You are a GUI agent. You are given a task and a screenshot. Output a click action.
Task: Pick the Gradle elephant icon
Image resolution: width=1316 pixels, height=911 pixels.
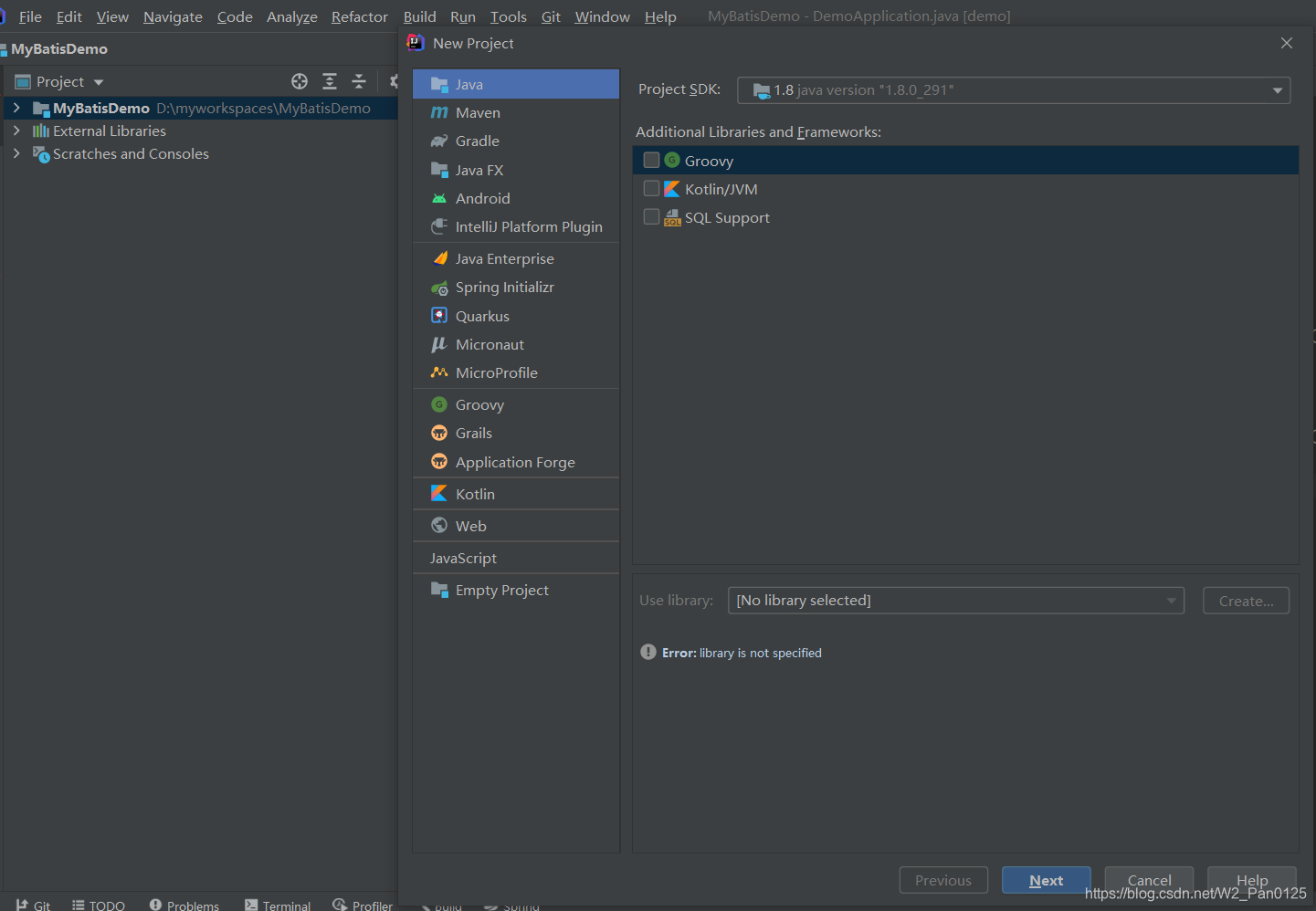[439, 141]
